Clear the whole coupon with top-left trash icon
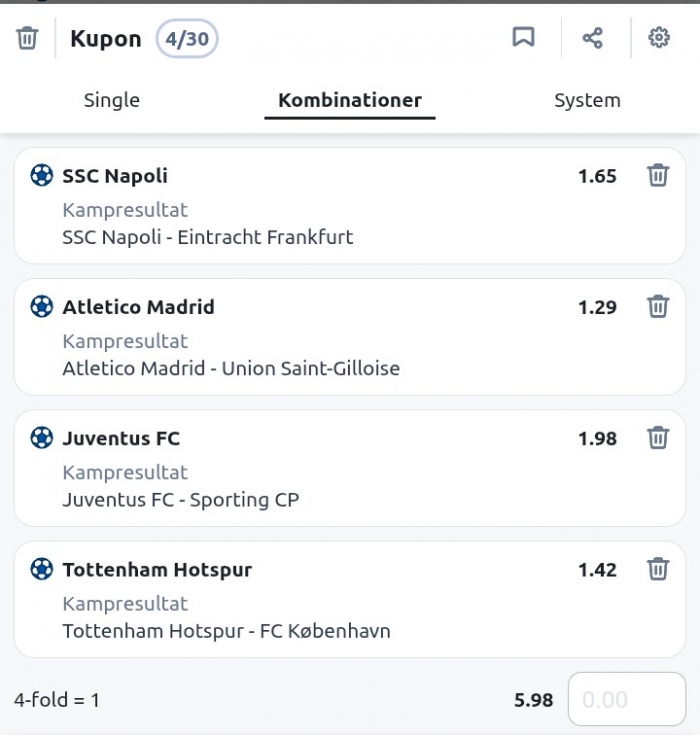This screenshot has height=735, width=700. 27,39
